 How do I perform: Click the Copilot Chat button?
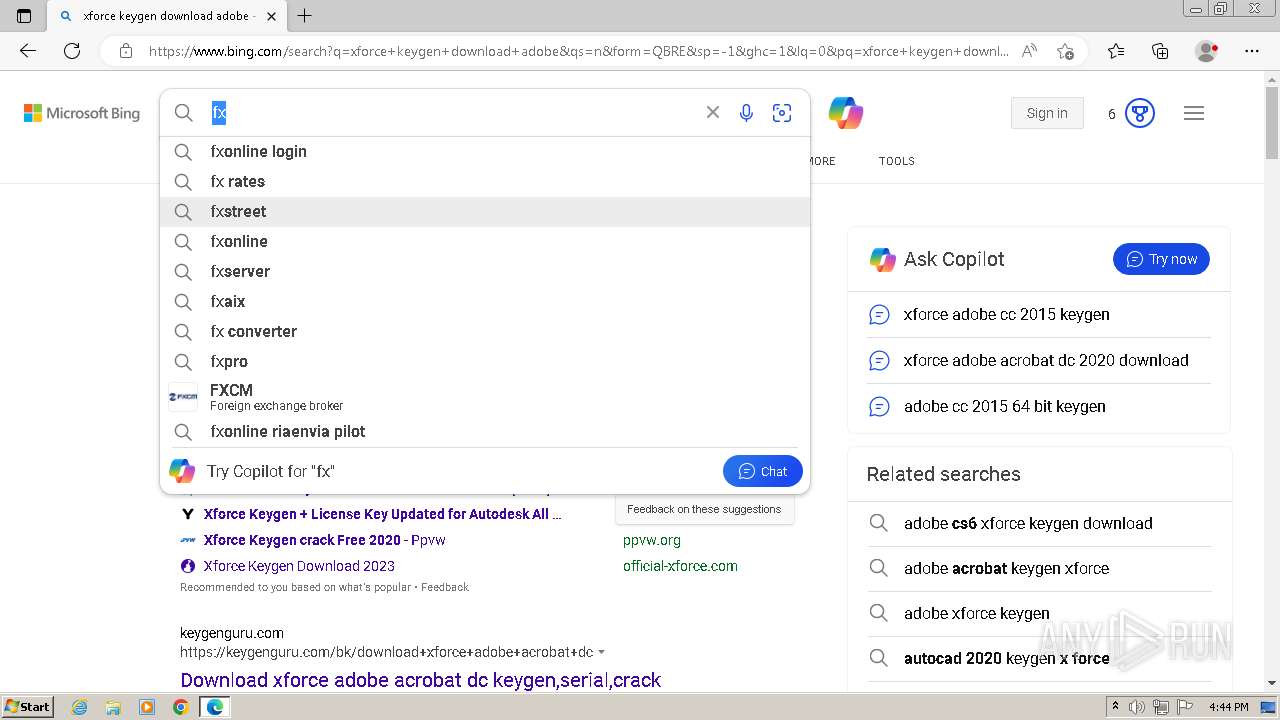(762, 471)
